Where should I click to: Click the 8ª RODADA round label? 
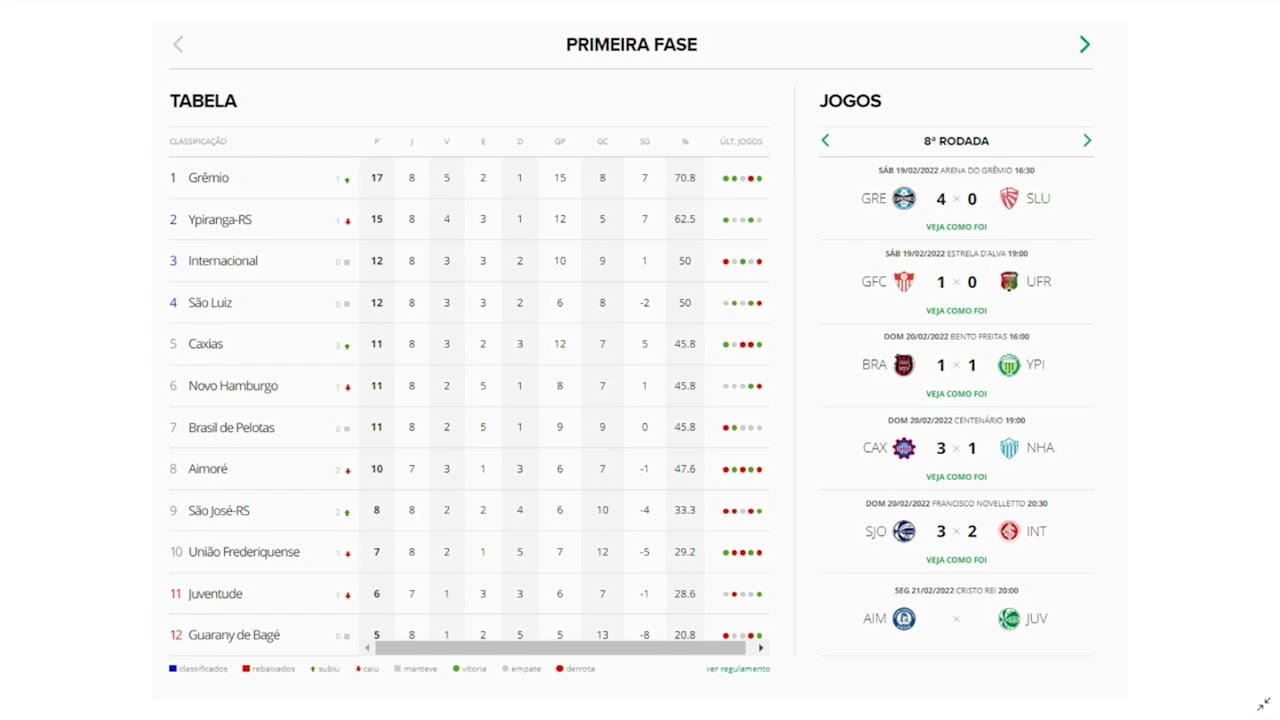[x=956, y=141]
